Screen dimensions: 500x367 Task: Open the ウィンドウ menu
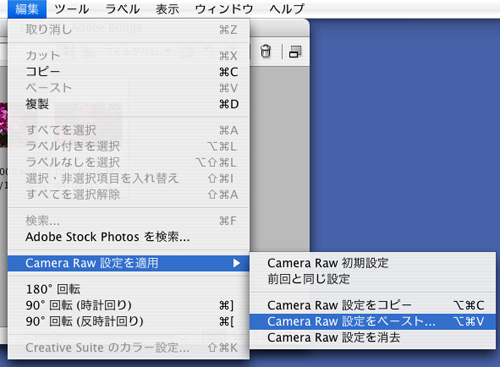click(x=224, y=9)
